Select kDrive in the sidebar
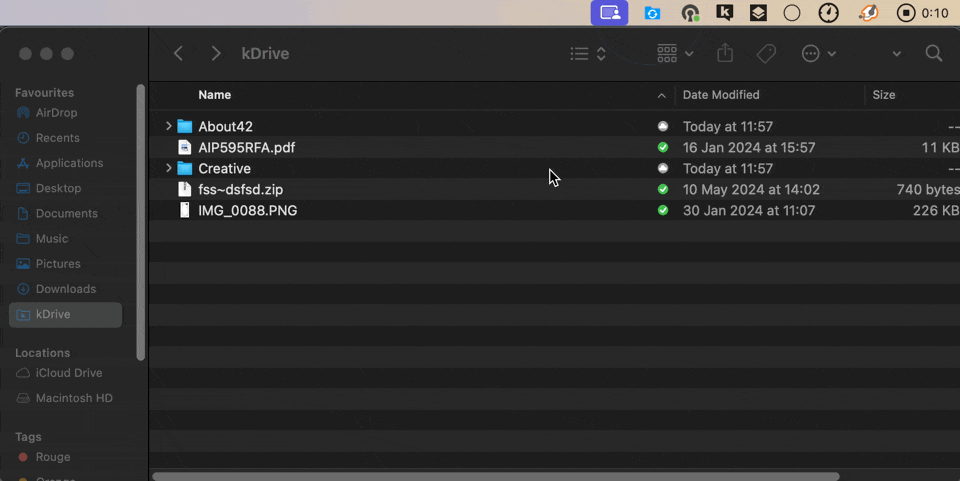 tap(66, 314)
